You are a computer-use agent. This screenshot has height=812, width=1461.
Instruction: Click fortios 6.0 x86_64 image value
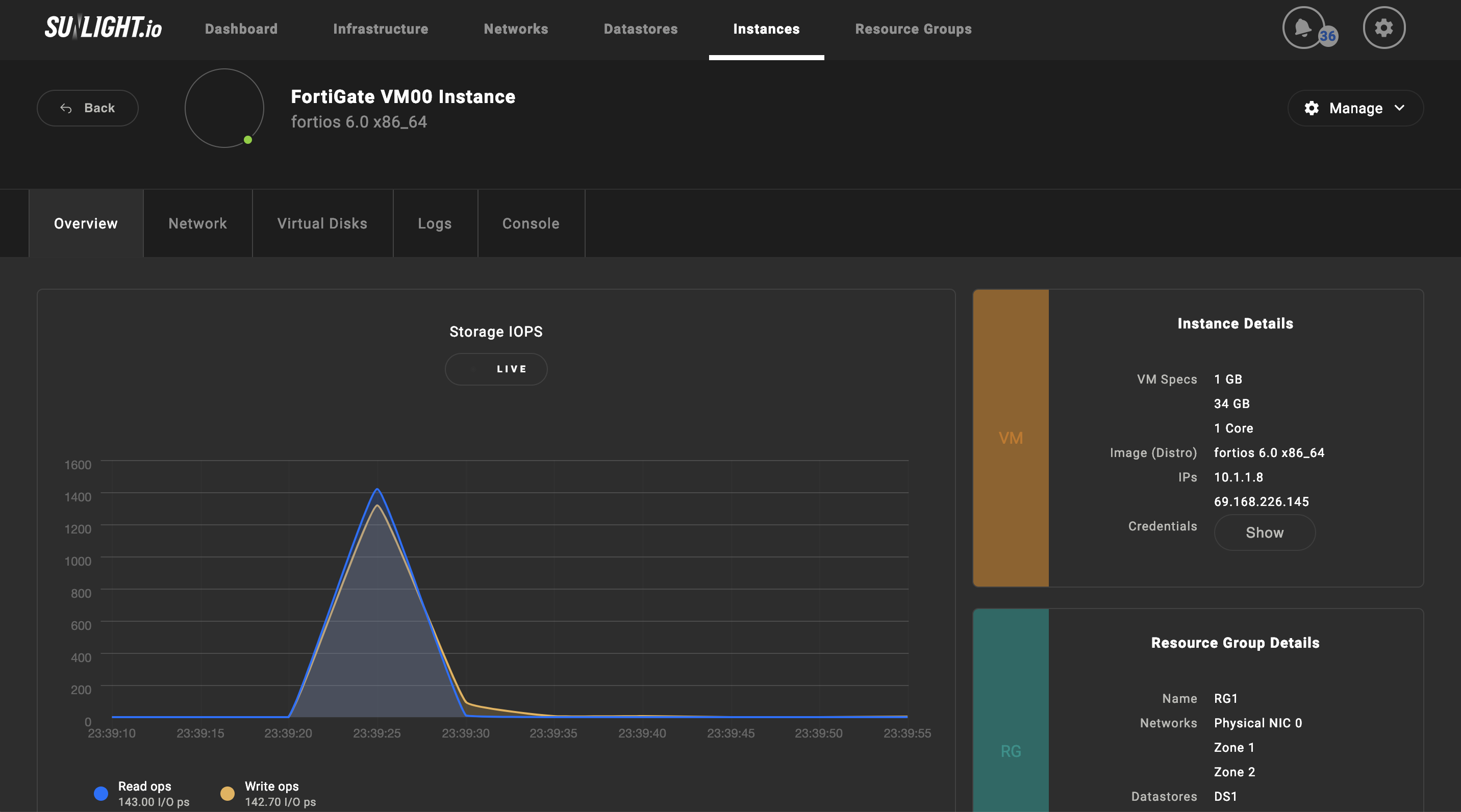pyautogui.click(x=1269, y=452)
